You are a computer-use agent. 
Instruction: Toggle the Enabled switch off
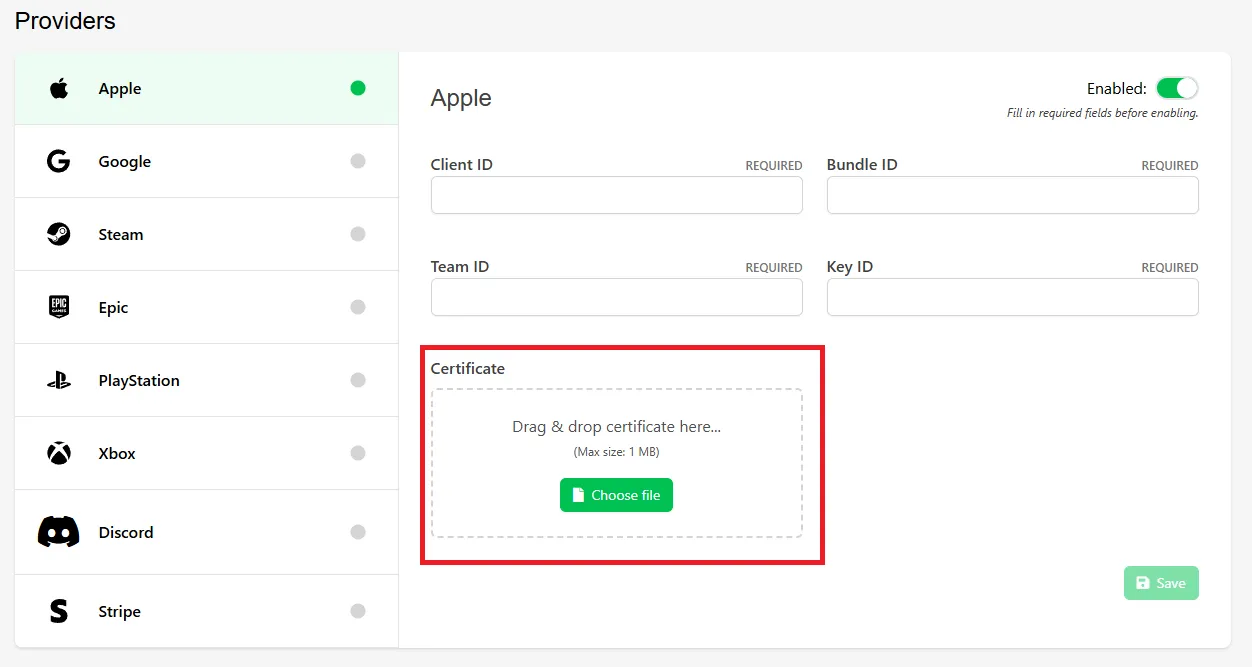pos(1177,88)
